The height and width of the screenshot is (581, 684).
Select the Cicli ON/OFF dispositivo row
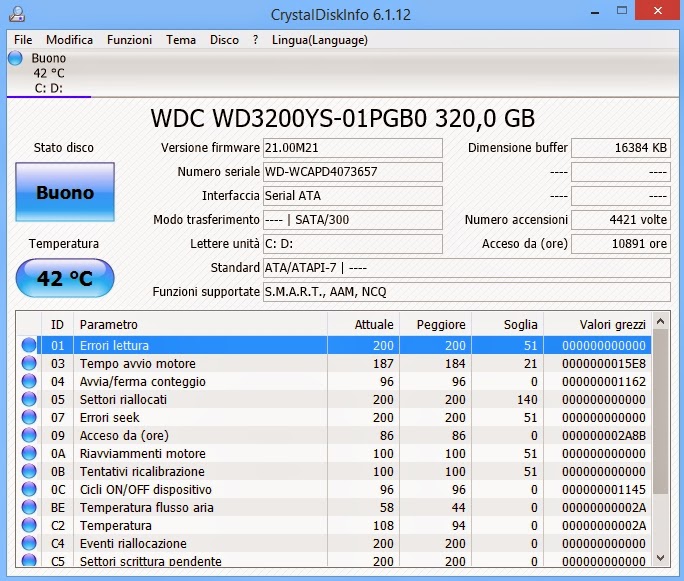(x=334, y=489)
